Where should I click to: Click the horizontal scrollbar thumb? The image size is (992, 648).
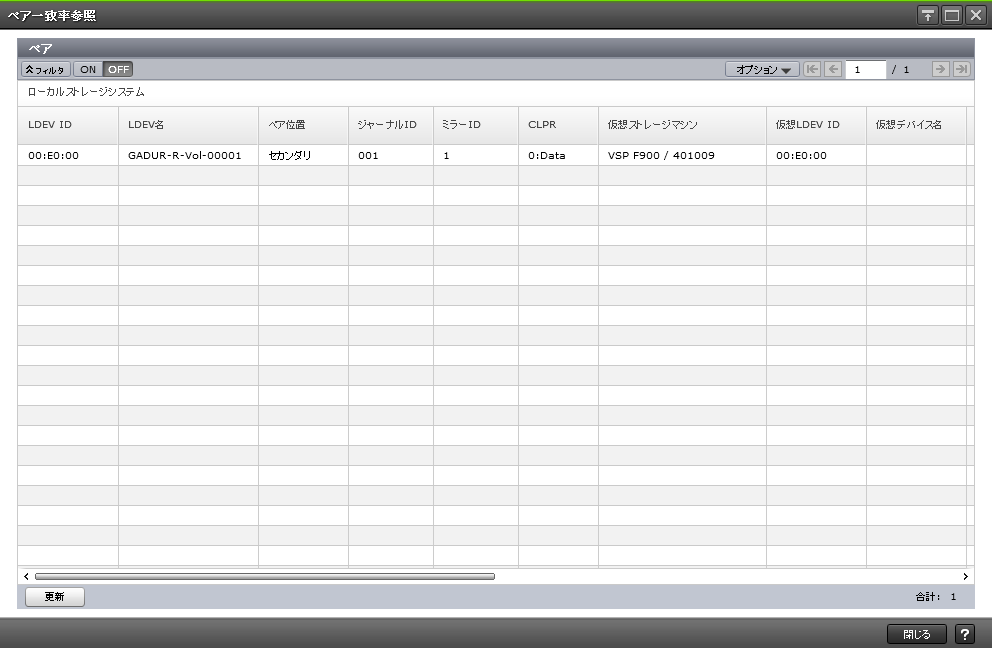(x=264, y=576)
